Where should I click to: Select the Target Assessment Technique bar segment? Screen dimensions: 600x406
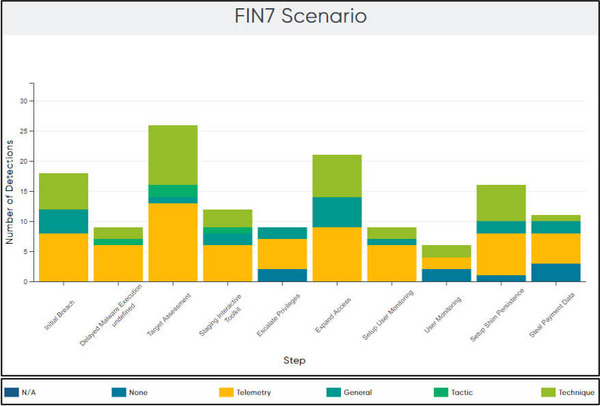[173, 155]
